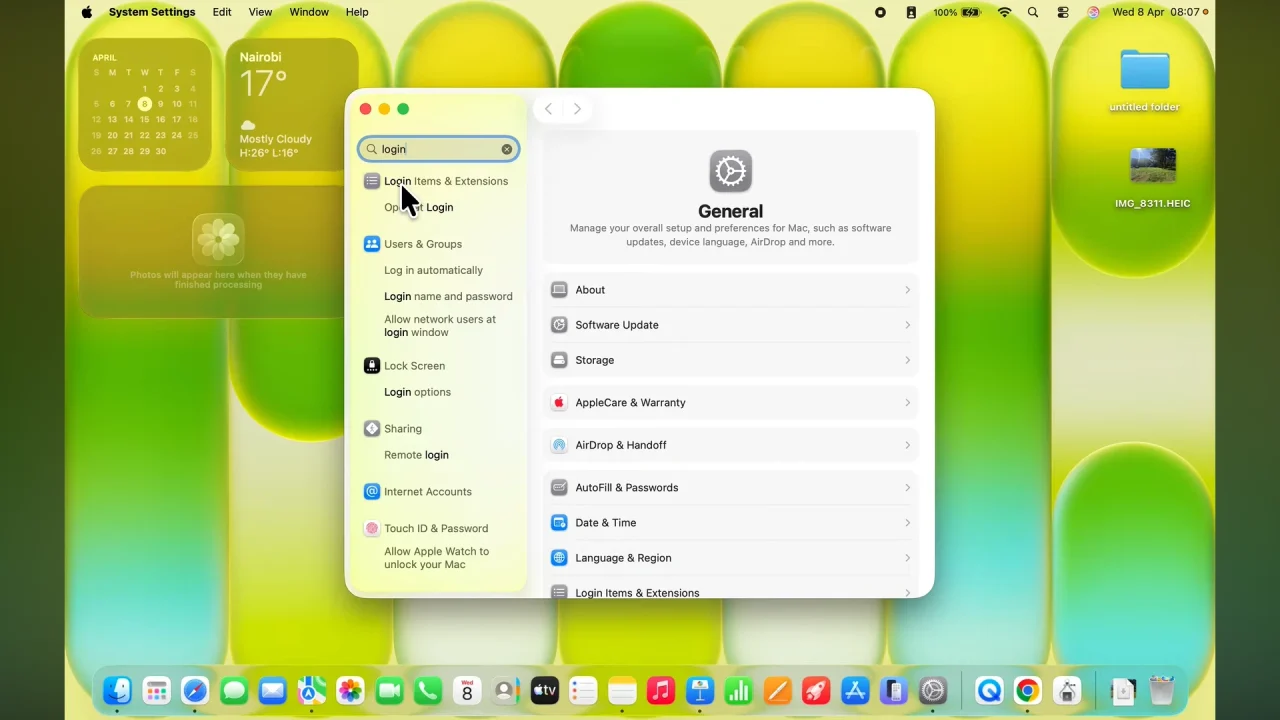Viewport: 1280px width, 720px height.
Task: Select the Touch ID & Password icon
Action: point(372,528)
